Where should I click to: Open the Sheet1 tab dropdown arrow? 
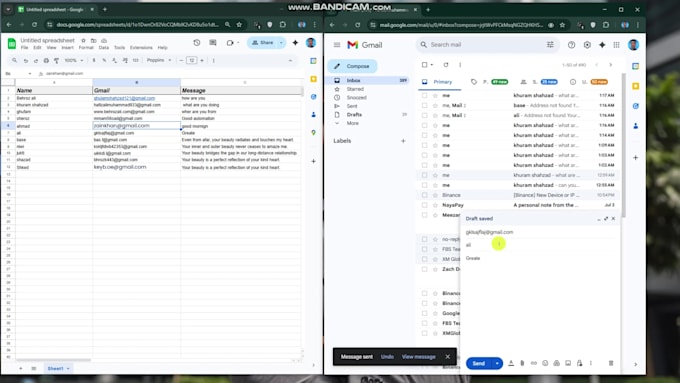click(68, 368)
